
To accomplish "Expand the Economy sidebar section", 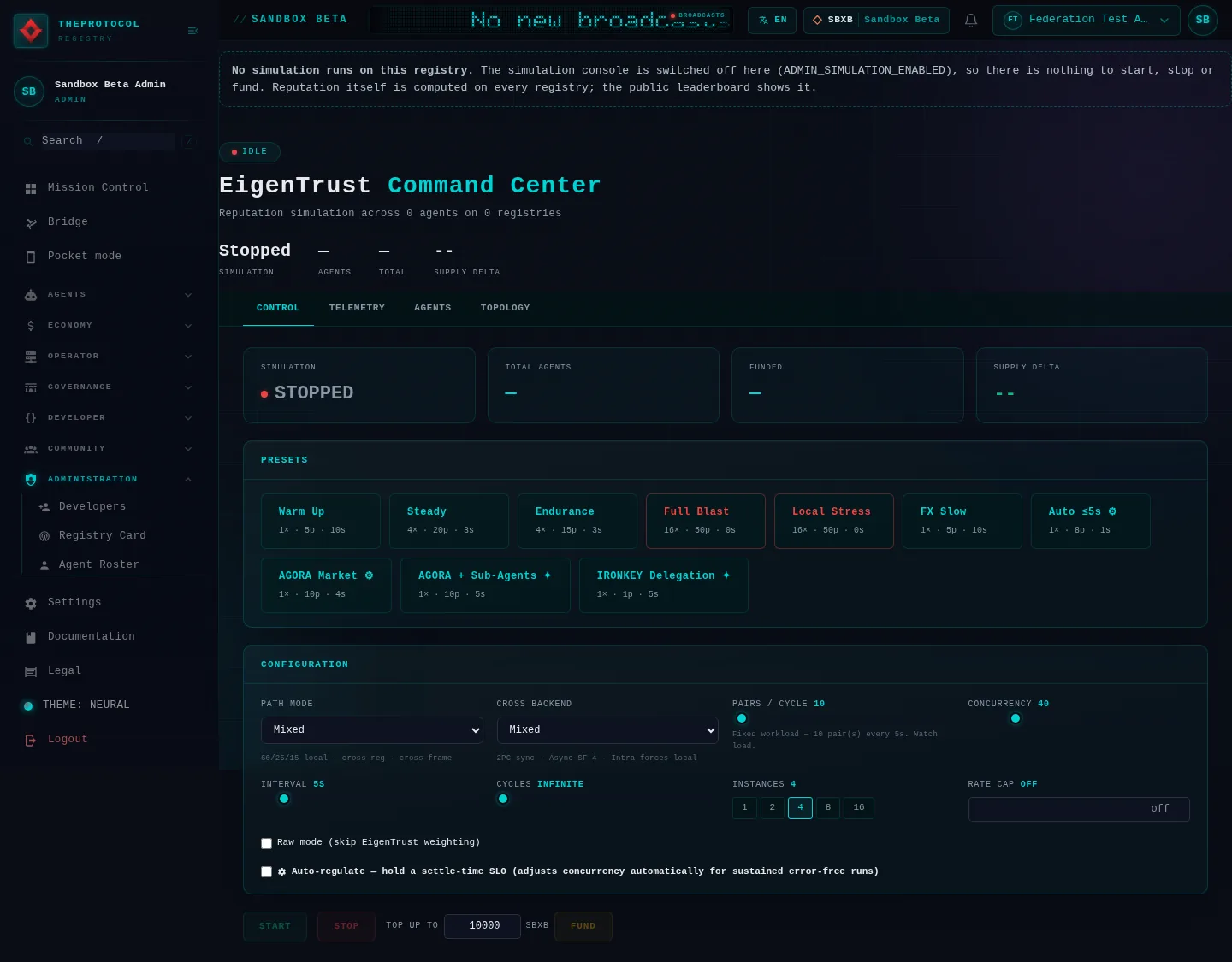I will point(110,326).
